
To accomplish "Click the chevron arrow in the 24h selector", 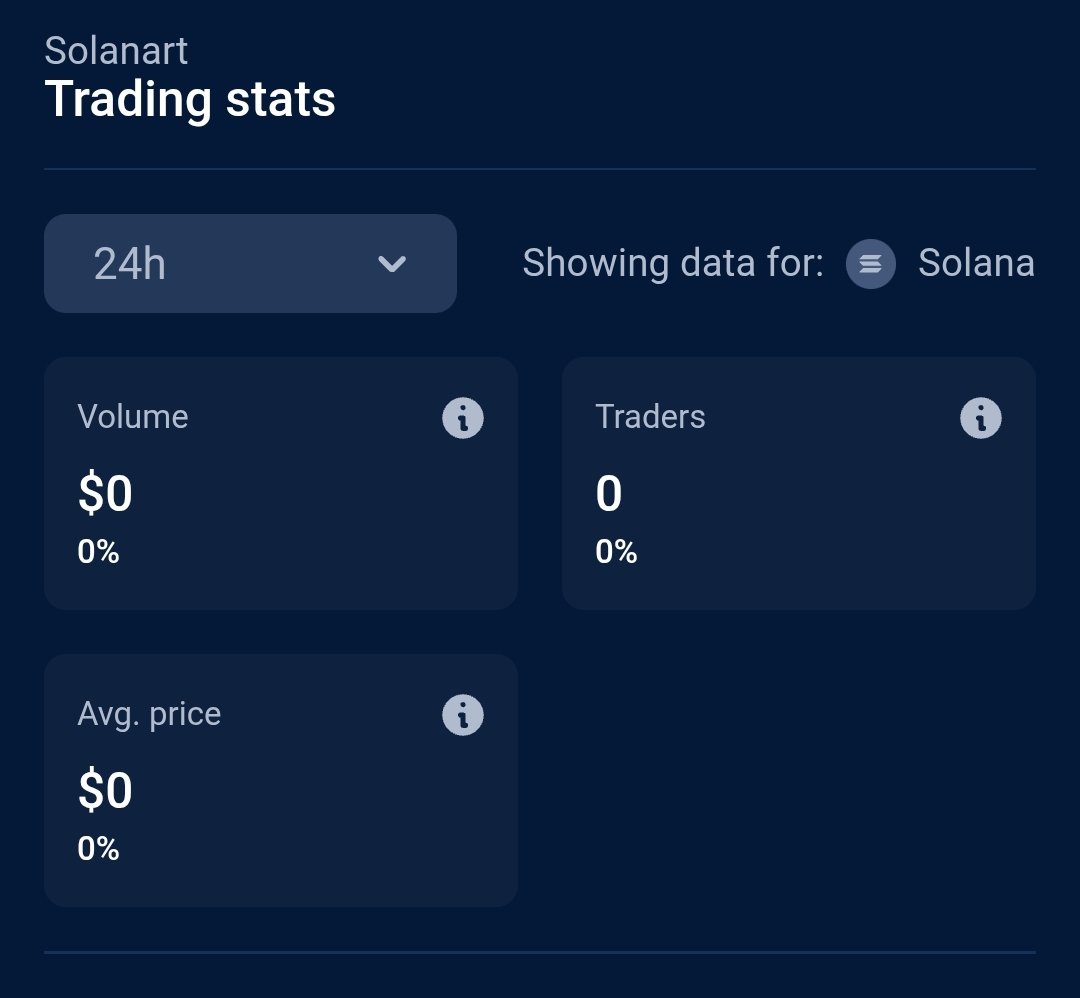I will coord(392,264).
